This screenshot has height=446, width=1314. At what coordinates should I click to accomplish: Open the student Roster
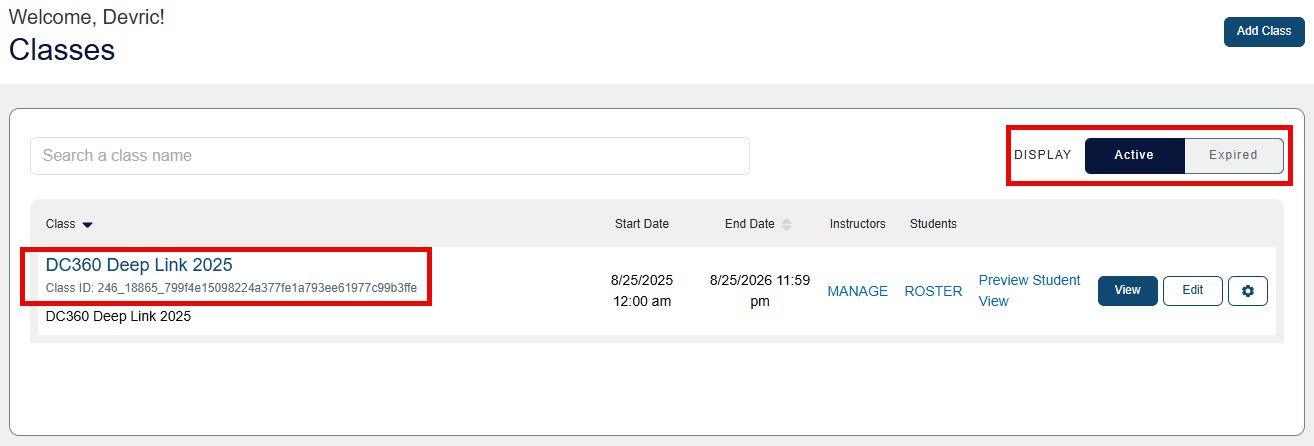click(x=933, y=291)
